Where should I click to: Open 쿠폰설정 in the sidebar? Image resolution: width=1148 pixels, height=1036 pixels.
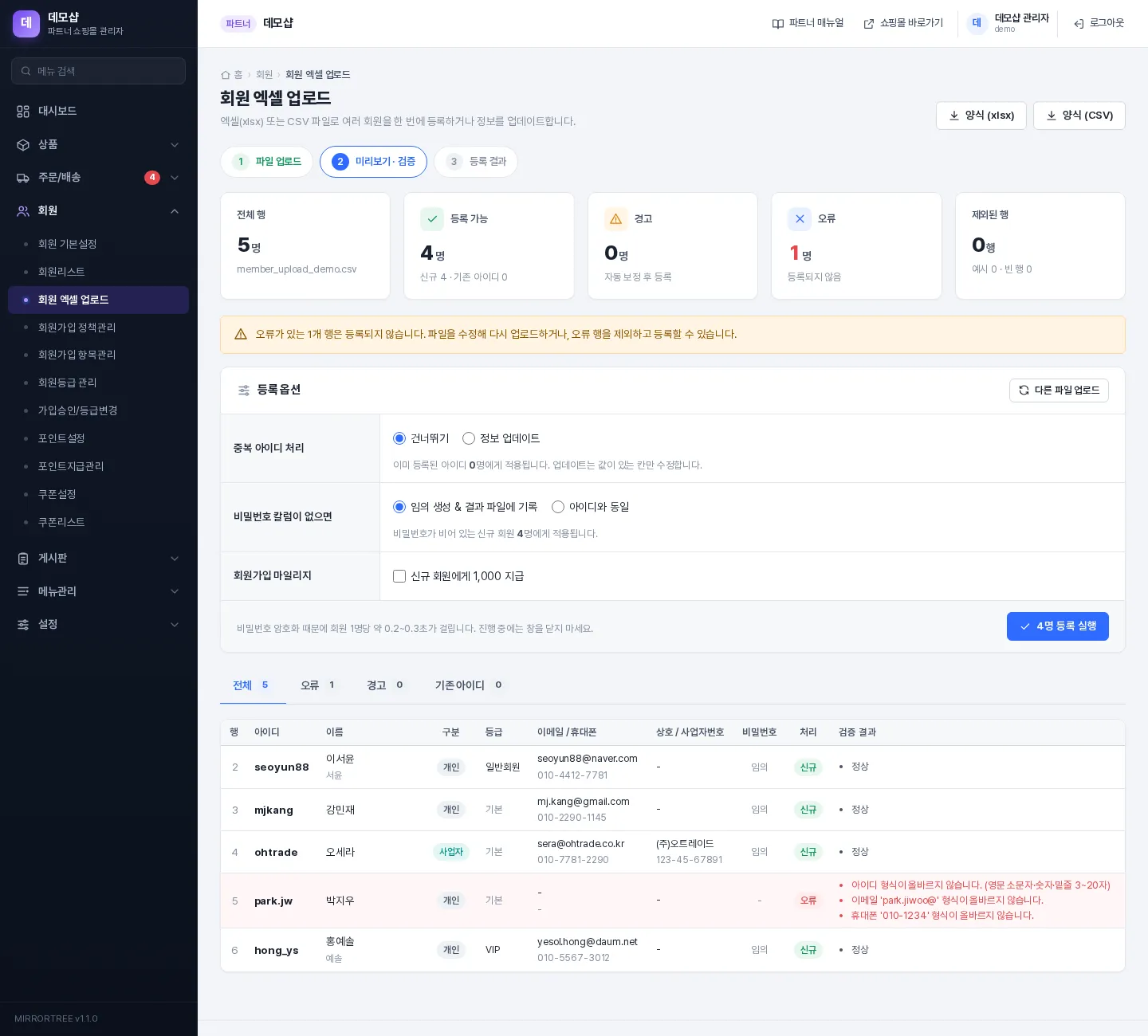[x=98, y=494]
